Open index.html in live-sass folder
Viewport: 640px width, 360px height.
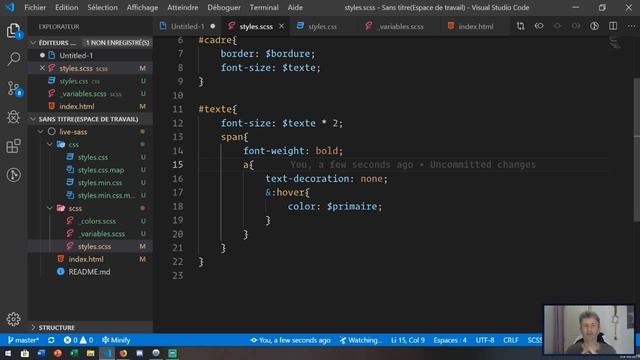[86, 259]
